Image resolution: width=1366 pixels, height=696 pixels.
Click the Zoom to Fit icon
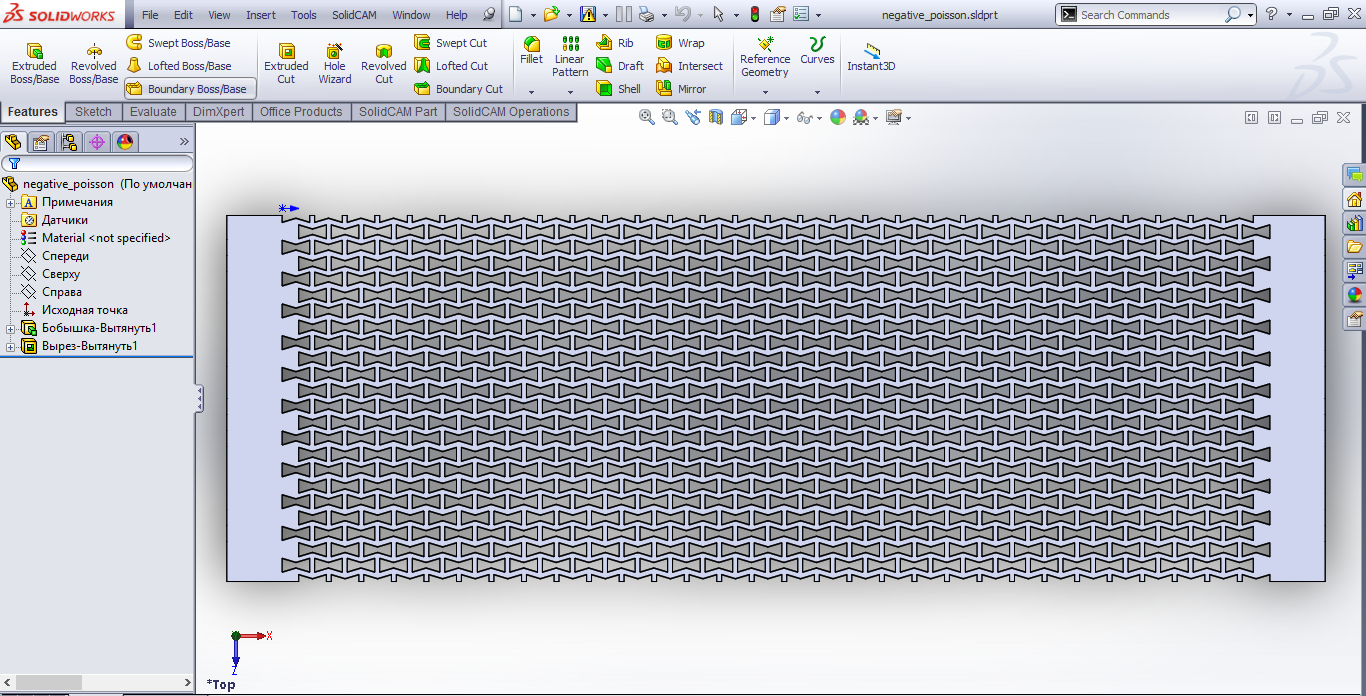pyautogui.click(x=647, y=117)
